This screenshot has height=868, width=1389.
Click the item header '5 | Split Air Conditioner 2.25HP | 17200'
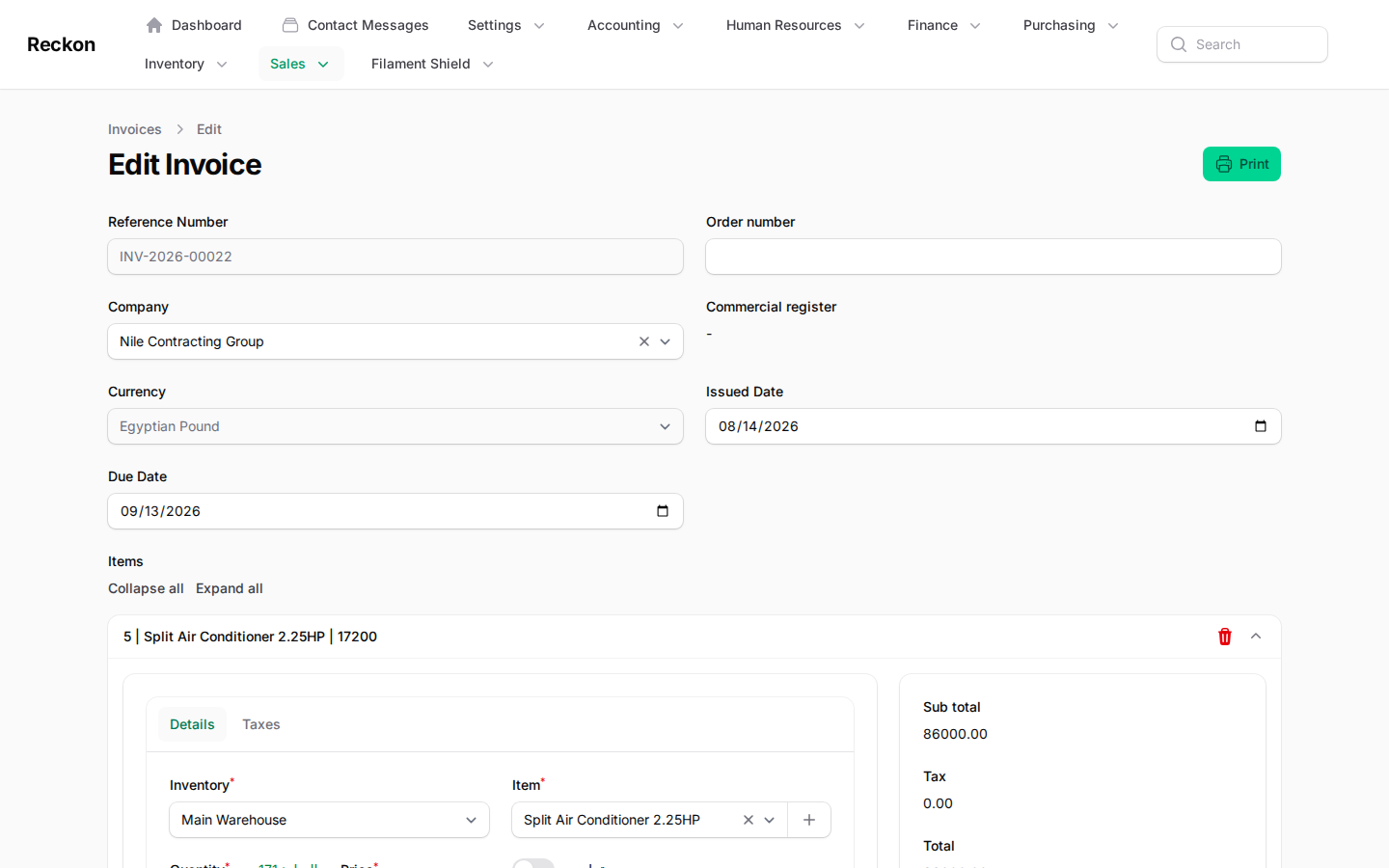[251, 637]
